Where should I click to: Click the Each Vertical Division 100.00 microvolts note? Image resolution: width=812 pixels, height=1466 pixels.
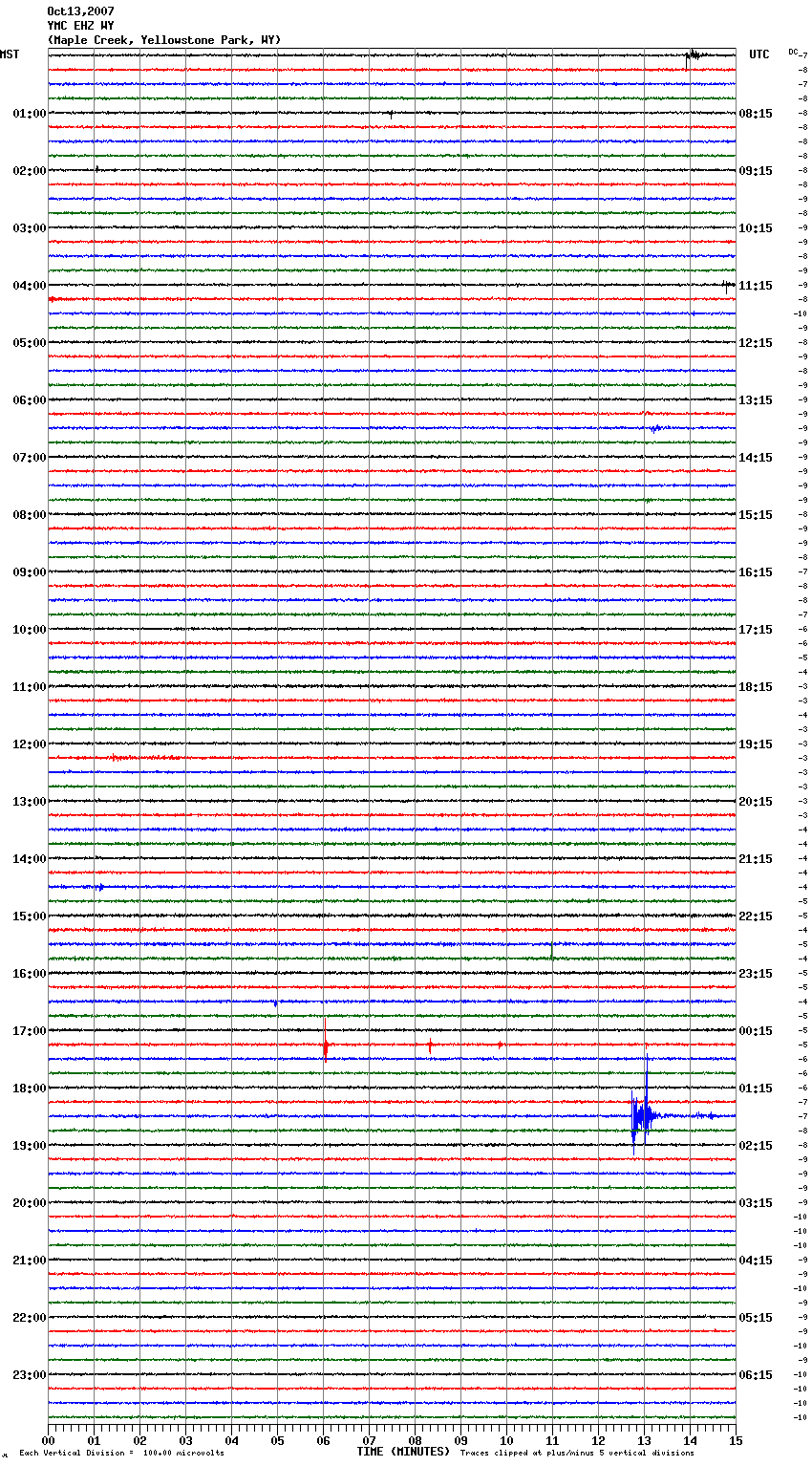coord(121,1453)
